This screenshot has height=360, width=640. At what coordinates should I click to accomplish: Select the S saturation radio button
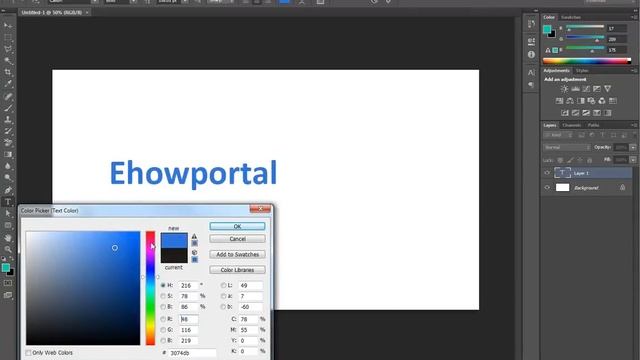[x=163, y=296]
